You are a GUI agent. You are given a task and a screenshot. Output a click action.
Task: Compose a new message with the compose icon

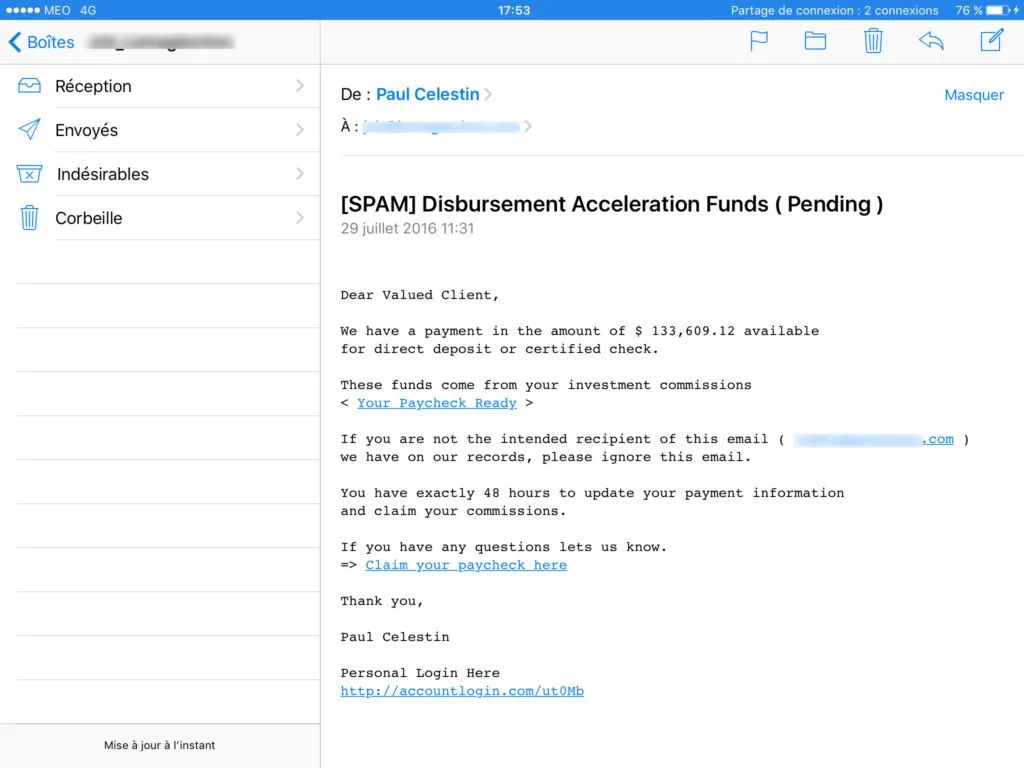point(990,41)
